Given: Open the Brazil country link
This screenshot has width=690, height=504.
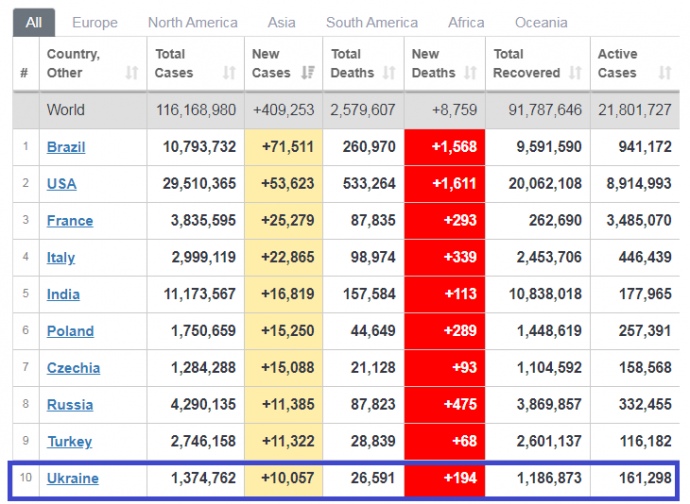Looking at the screenshot, I should [66, 147].
